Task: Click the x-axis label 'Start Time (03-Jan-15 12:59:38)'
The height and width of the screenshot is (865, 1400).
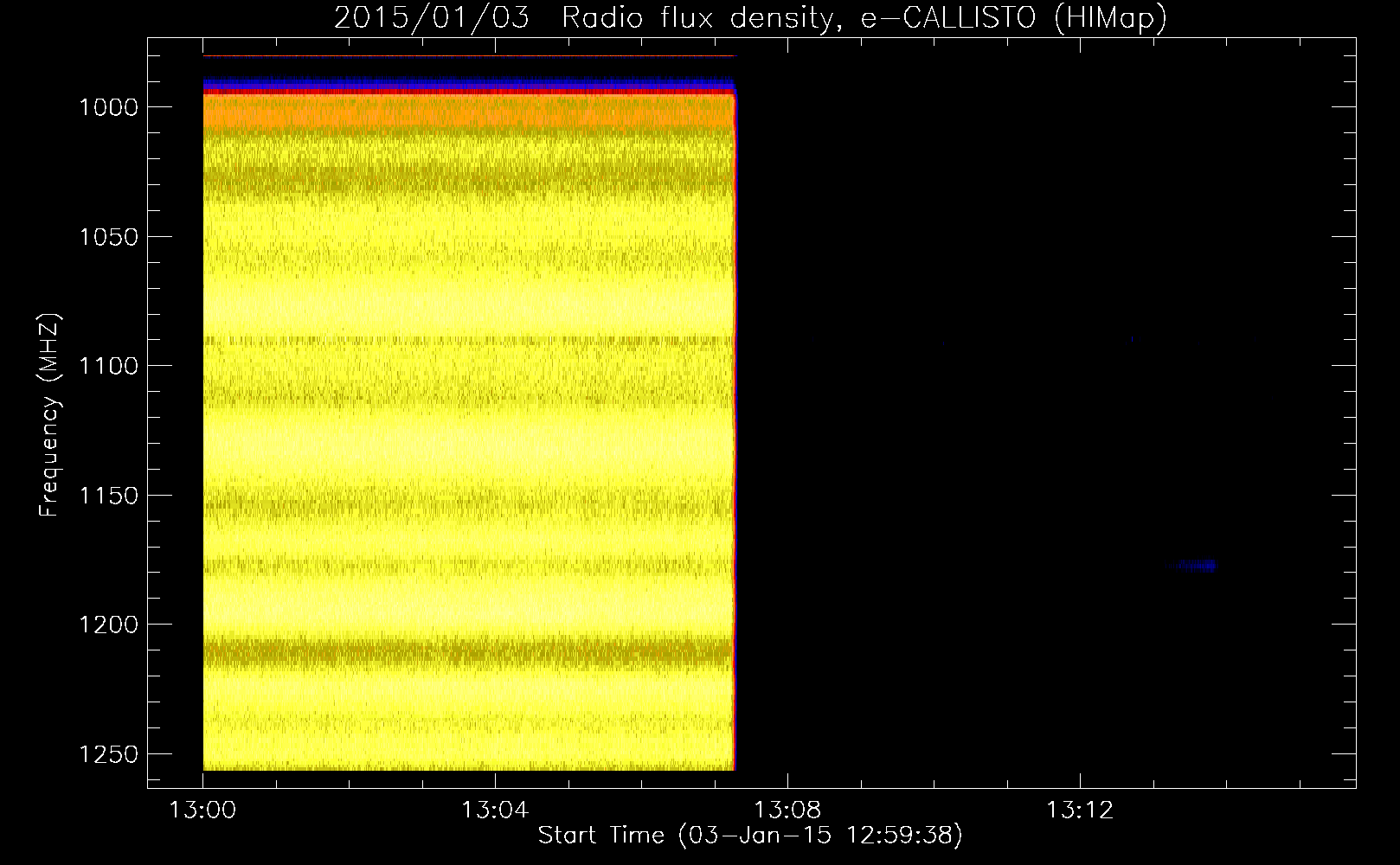Action: click(x=750, y=836)
